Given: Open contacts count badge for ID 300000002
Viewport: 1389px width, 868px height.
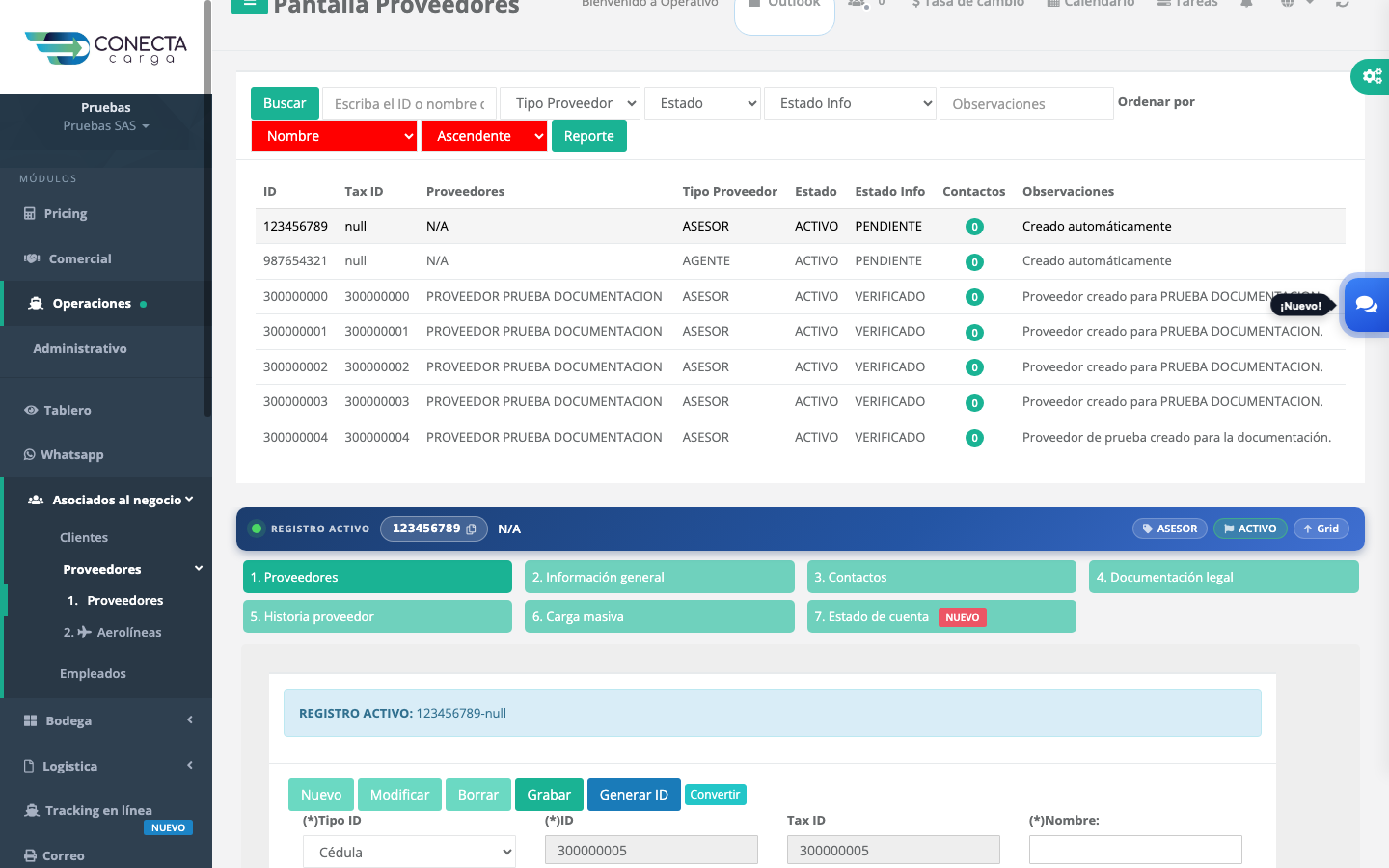Looking at the screenshot, I should 974,367.
